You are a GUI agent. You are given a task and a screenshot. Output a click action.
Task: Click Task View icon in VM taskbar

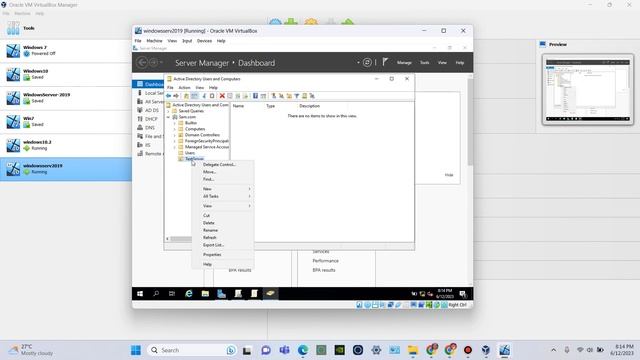(172, 293)
